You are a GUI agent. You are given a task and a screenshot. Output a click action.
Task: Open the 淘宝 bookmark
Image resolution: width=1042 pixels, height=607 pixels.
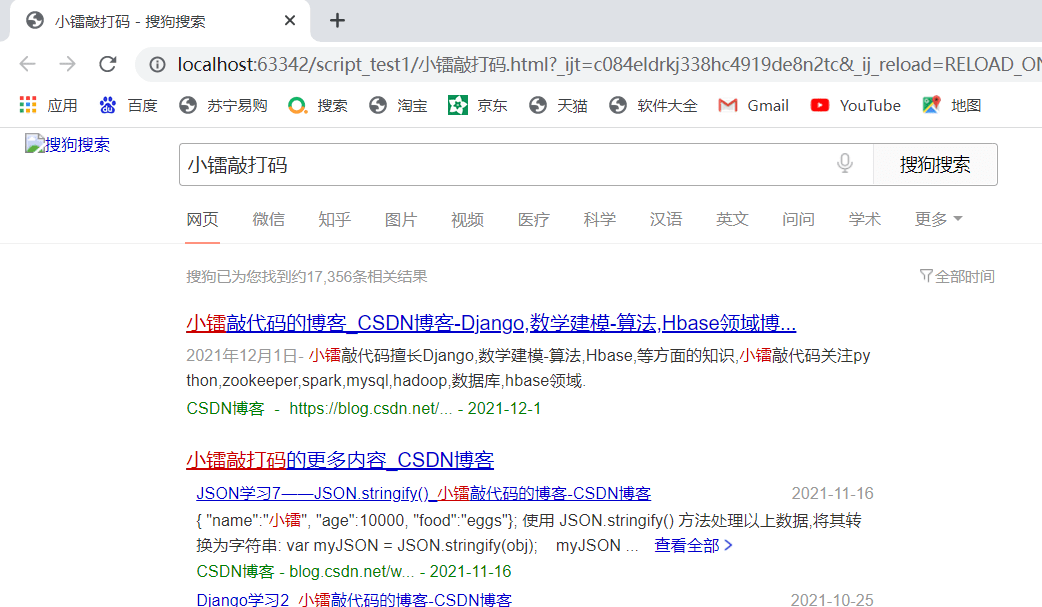(399, 105)
